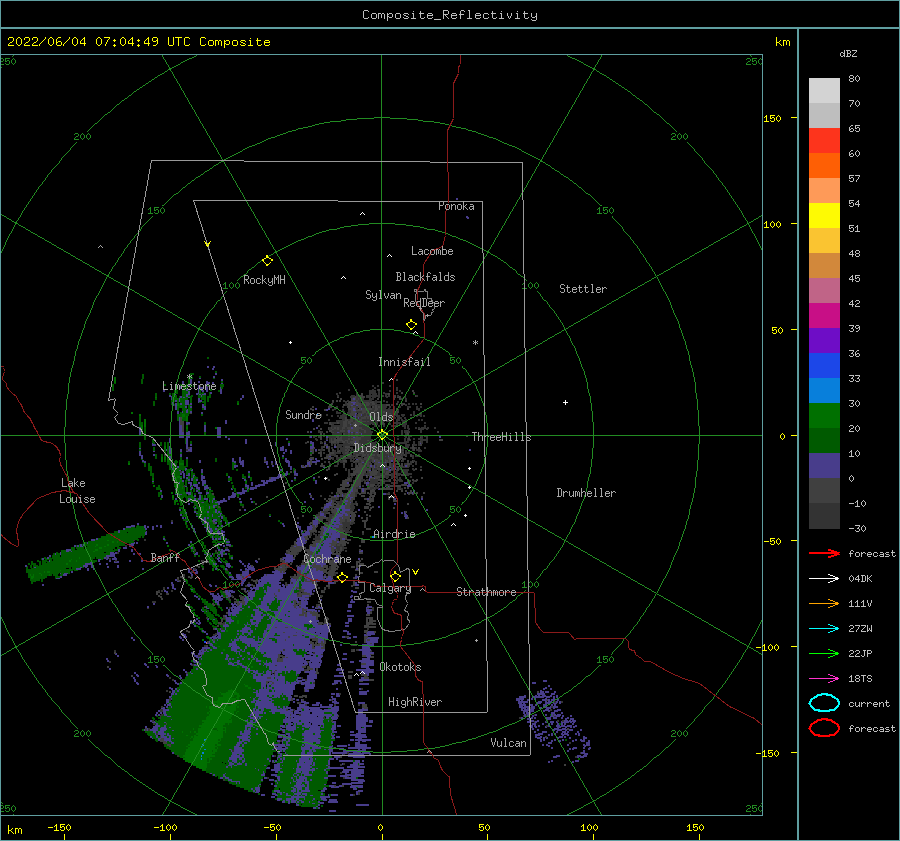Click the timestamp '2022/06/04 07:04:49 UTC Composite'
Screen dimensions: 900x841
tap(138, 42)
